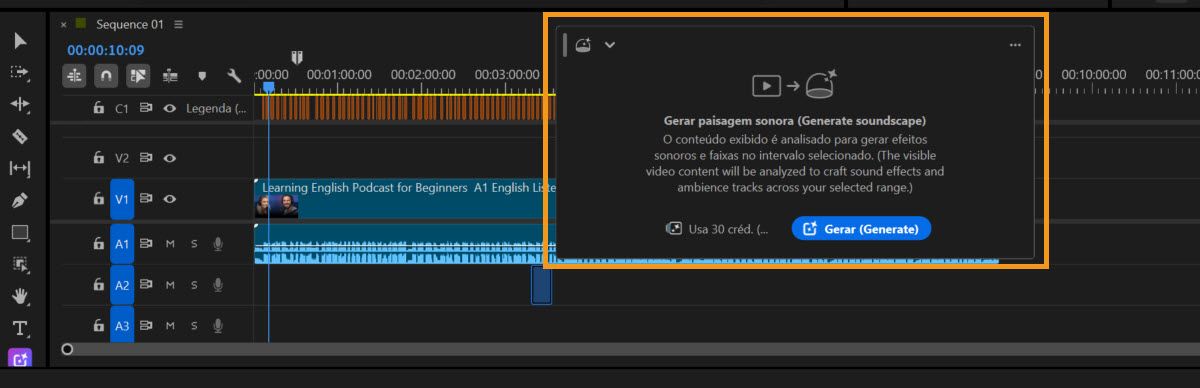This screenshot has width=1200, height=388.
Task: Enable voice-over record on A1 track
Action: 218,243
